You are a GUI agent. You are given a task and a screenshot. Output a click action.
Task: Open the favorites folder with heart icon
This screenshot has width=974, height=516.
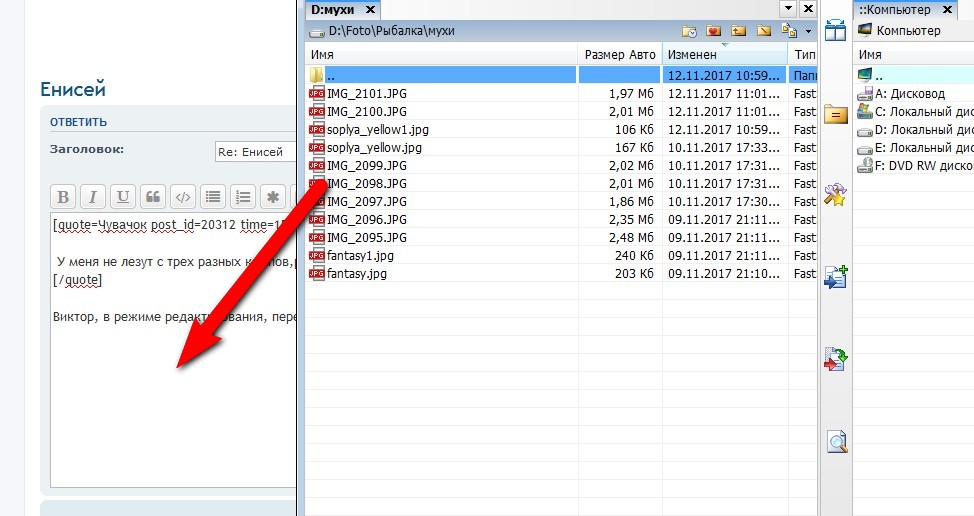point(714,31)
